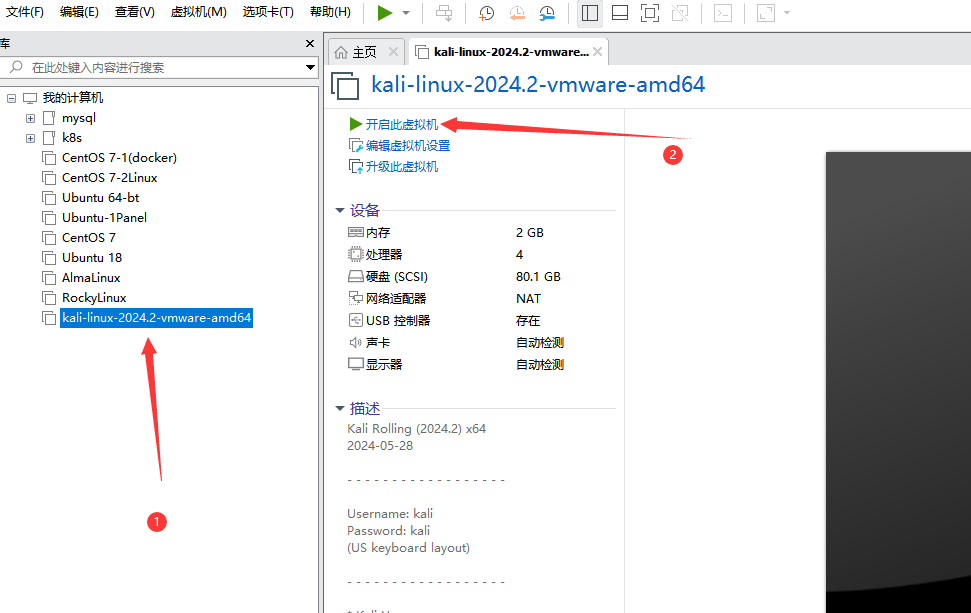
Task: Click the NAT network value
Action: click(x=528, y=298)
